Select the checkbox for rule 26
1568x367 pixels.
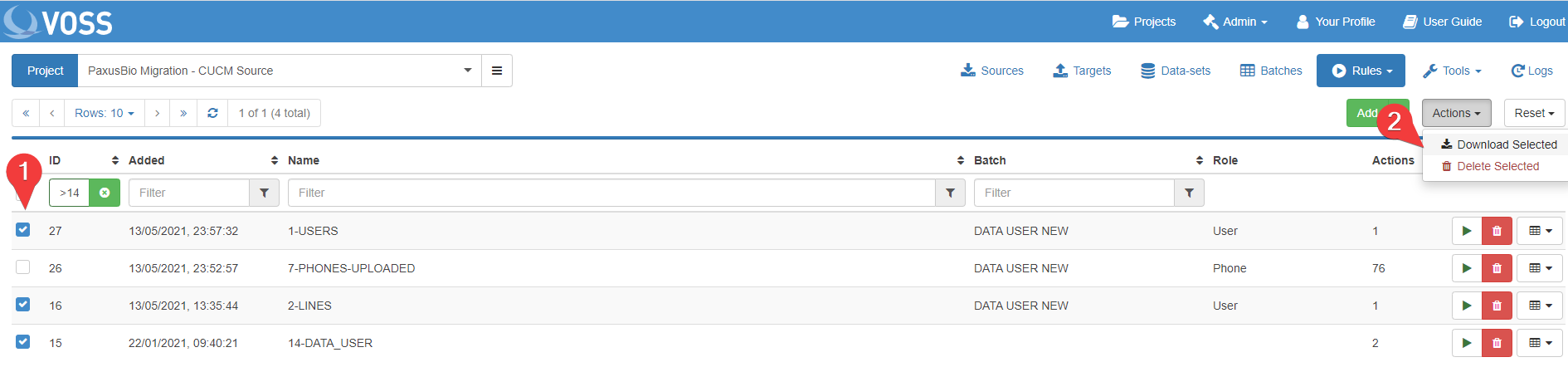[23, 267]
